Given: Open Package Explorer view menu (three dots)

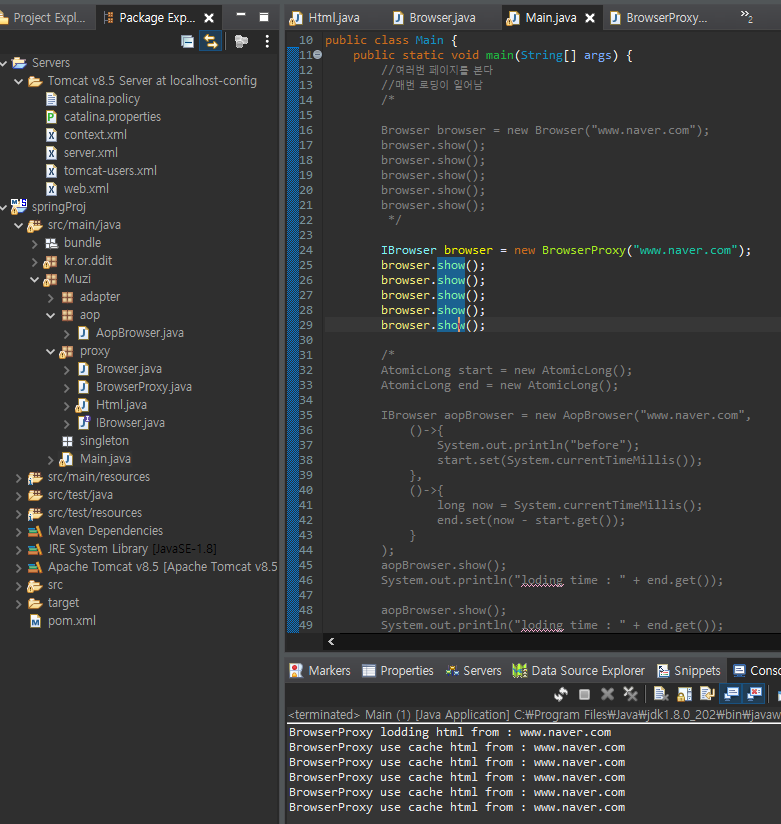Looking at the screenshot, I should pos(268,42).
